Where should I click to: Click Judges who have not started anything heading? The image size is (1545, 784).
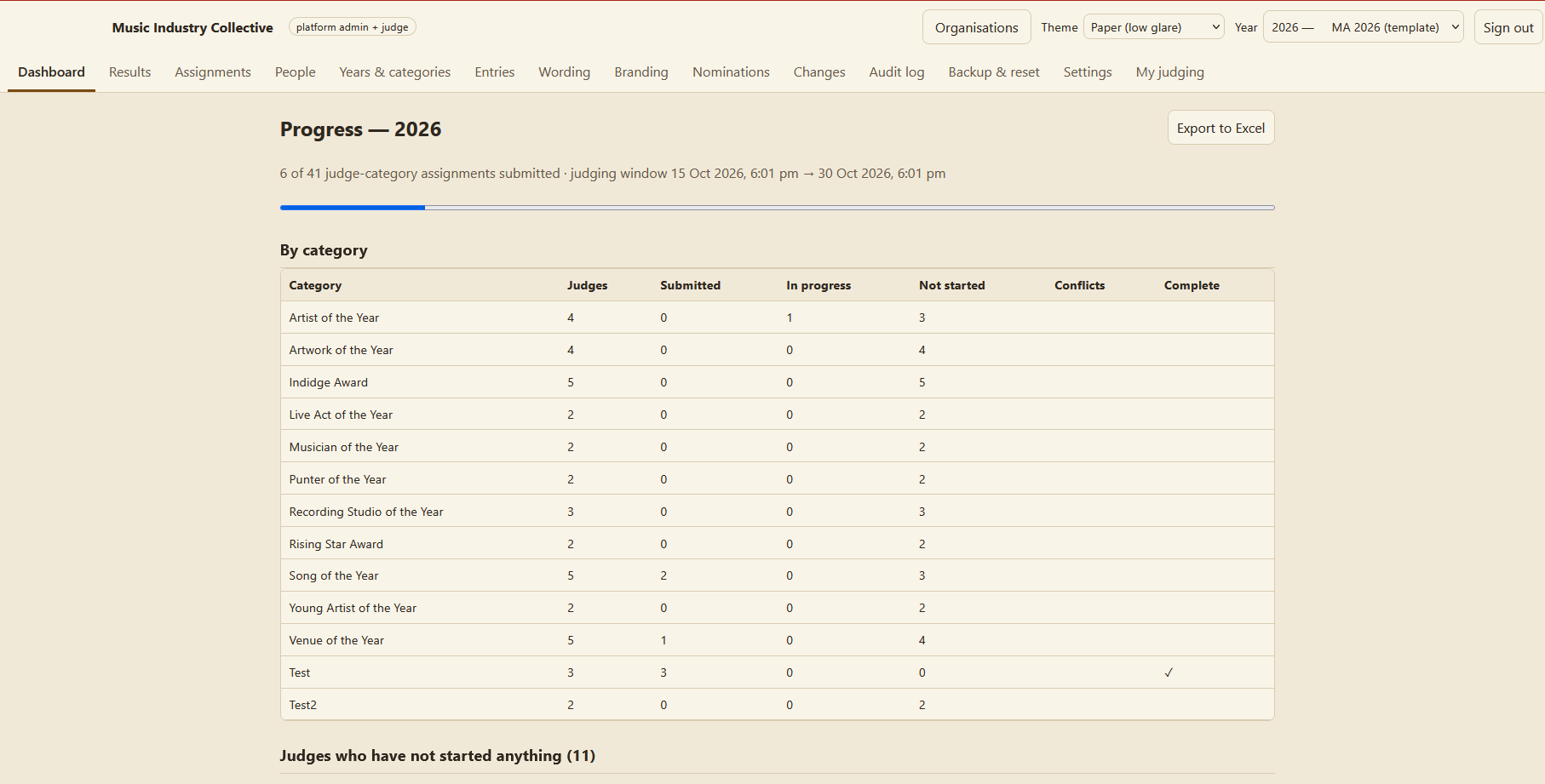(438, 756)
